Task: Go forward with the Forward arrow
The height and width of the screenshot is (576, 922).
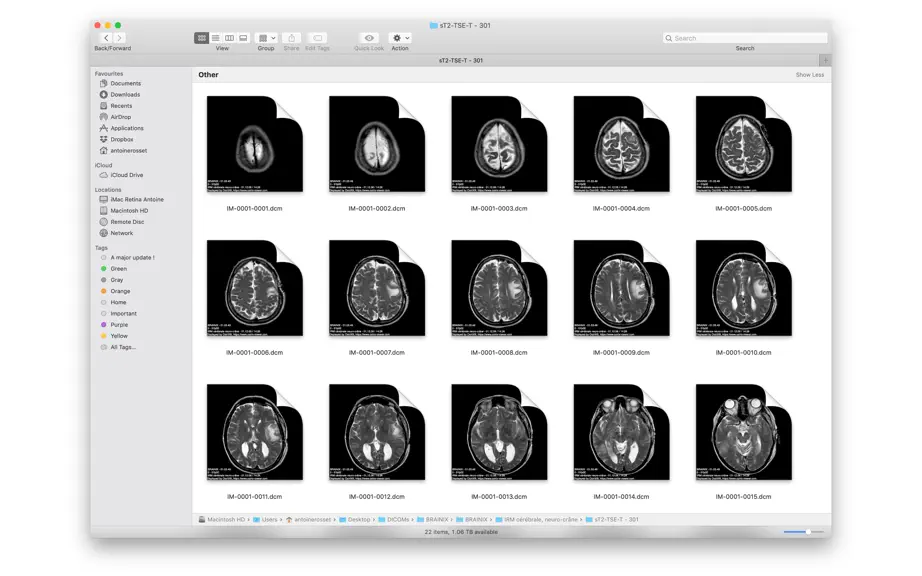Action: click(119, 38)
